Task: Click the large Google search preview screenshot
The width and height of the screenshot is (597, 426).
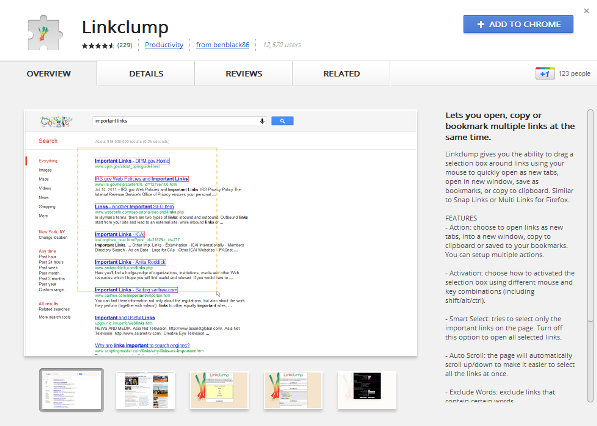Action: click(220, 233)
